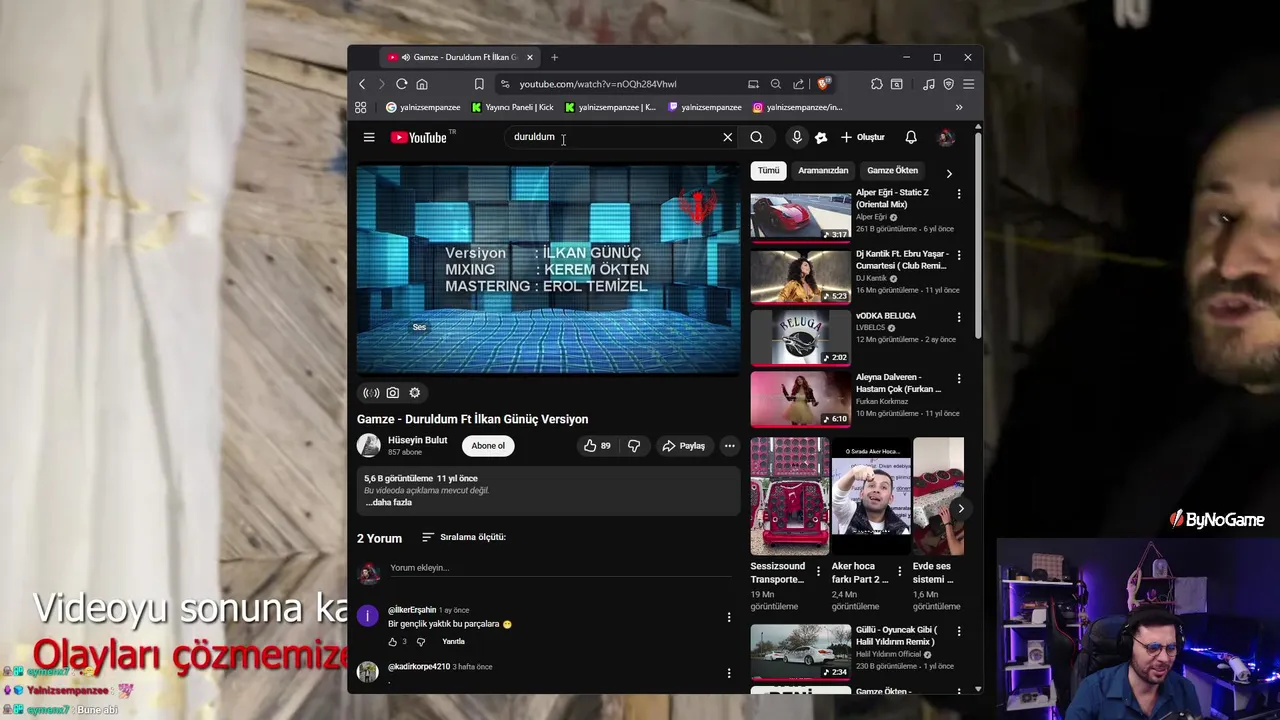Open options for Dj Kantik video

[x=959, y=255]
